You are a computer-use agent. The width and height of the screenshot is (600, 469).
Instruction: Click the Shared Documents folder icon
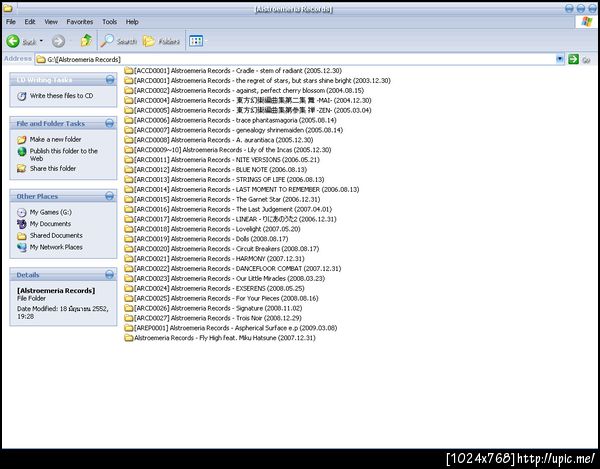pyautogui.click(x=22, y=236)
